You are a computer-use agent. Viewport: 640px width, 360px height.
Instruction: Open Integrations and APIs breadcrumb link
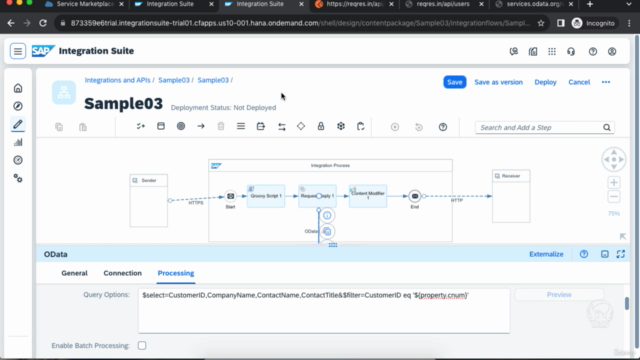click(x=118, y=80)
